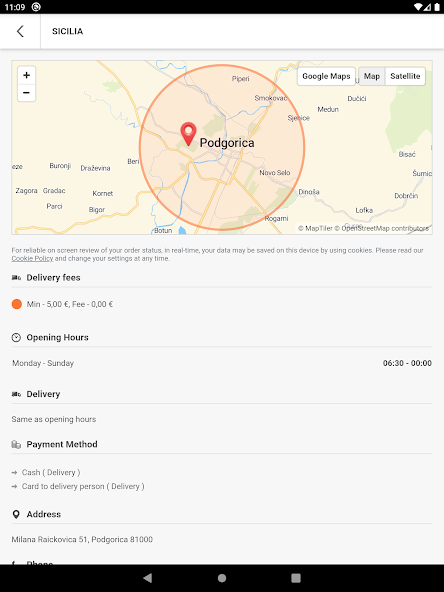
Task: Tap Android back triangle button
Action: click(148, 578)
